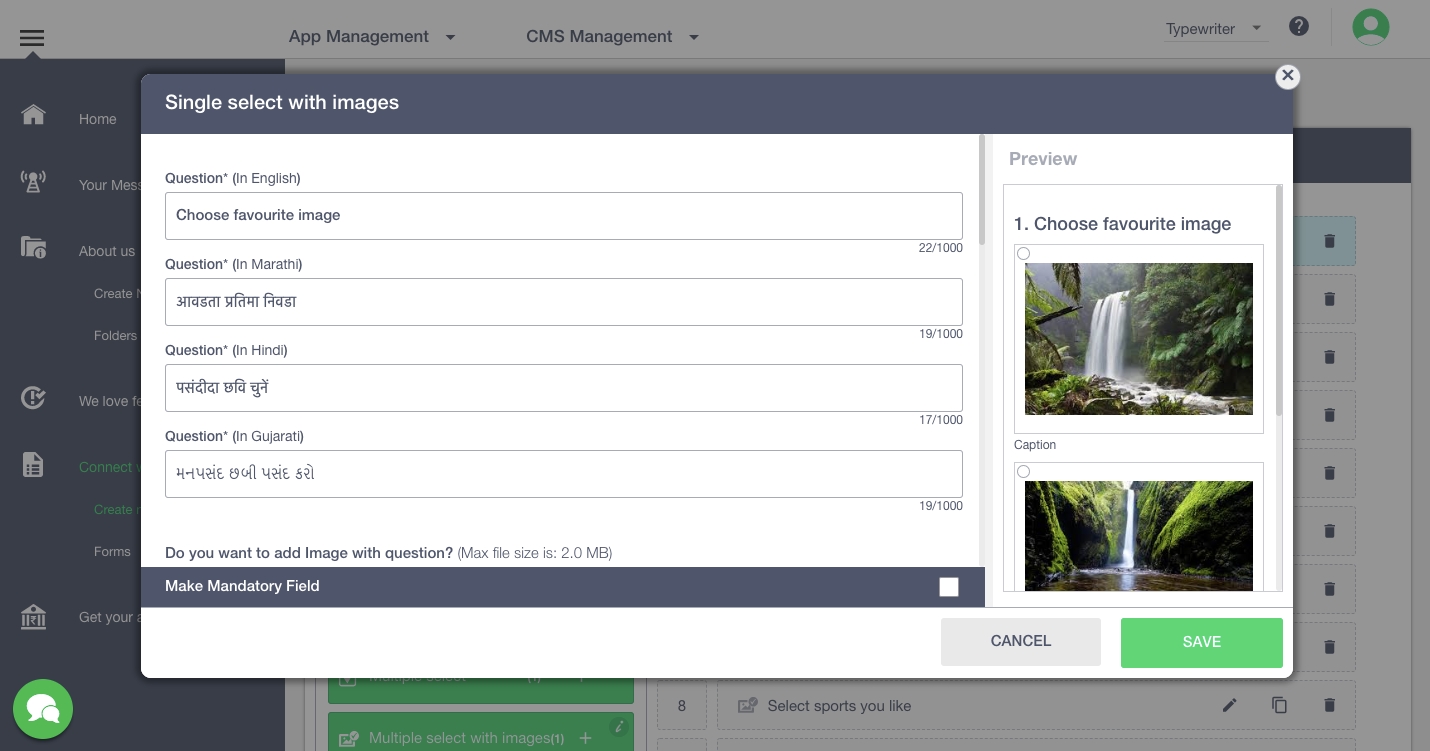1430x751 pixels.
Task: Click the Home icon in sidebar
Action: point(33,115)
